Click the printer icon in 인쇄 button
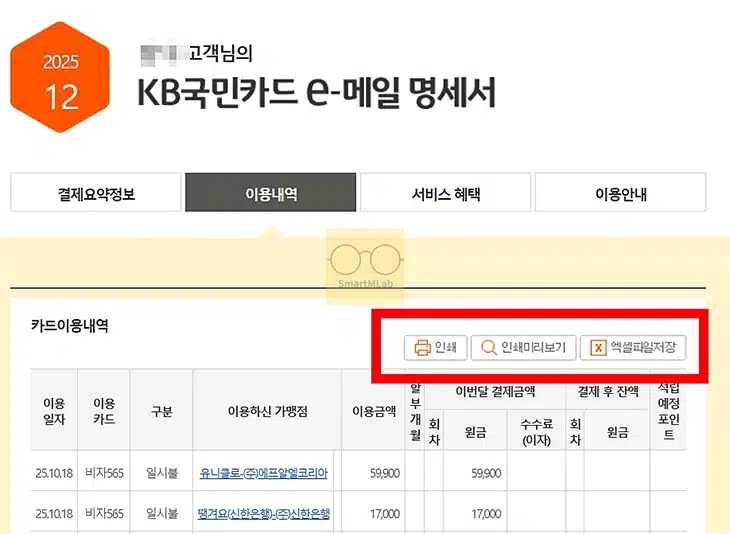730x534 pixels. [422, 347]
